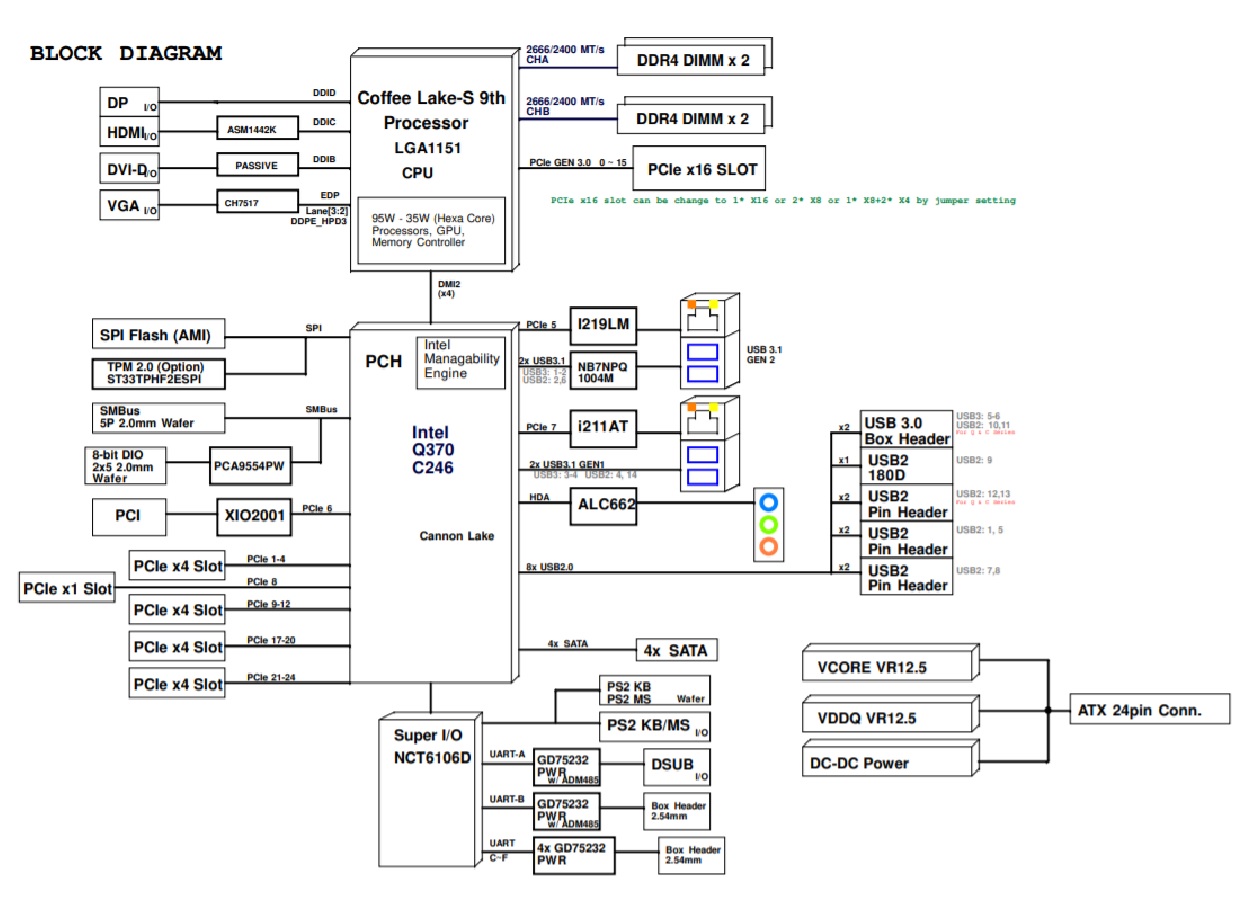The image size is (1239, 903).
Task: Click the green audio jack circle
Action: [769, 525]
